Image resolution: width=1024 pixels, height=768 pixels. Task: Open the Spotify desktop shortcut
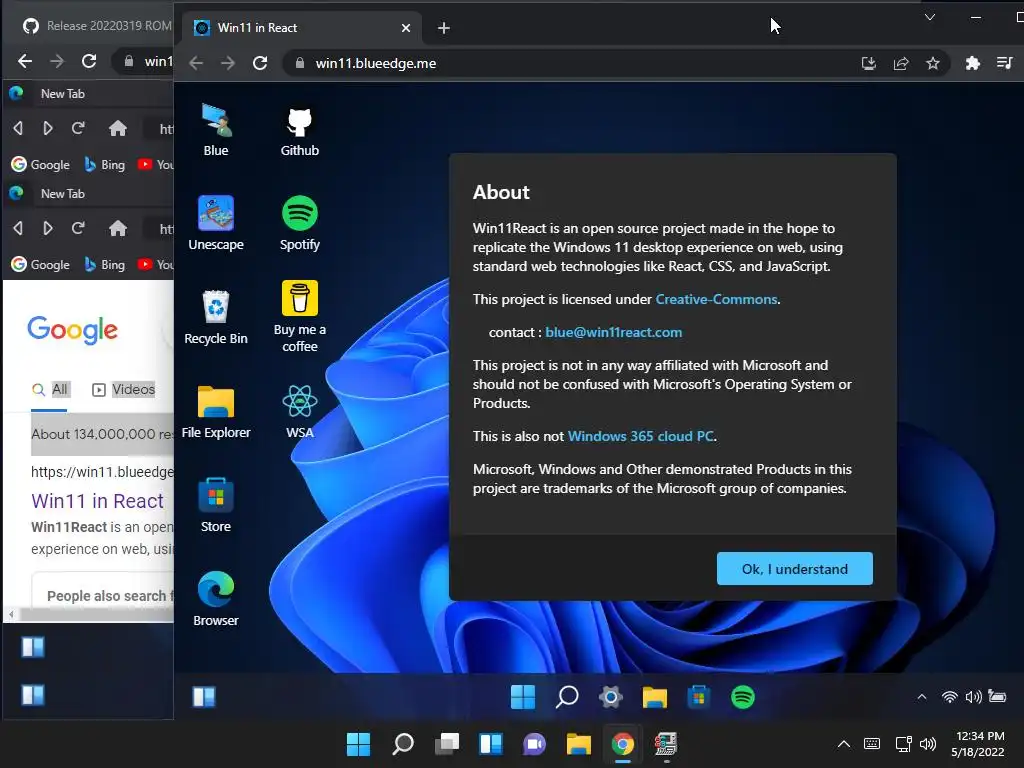coord(300,223)
